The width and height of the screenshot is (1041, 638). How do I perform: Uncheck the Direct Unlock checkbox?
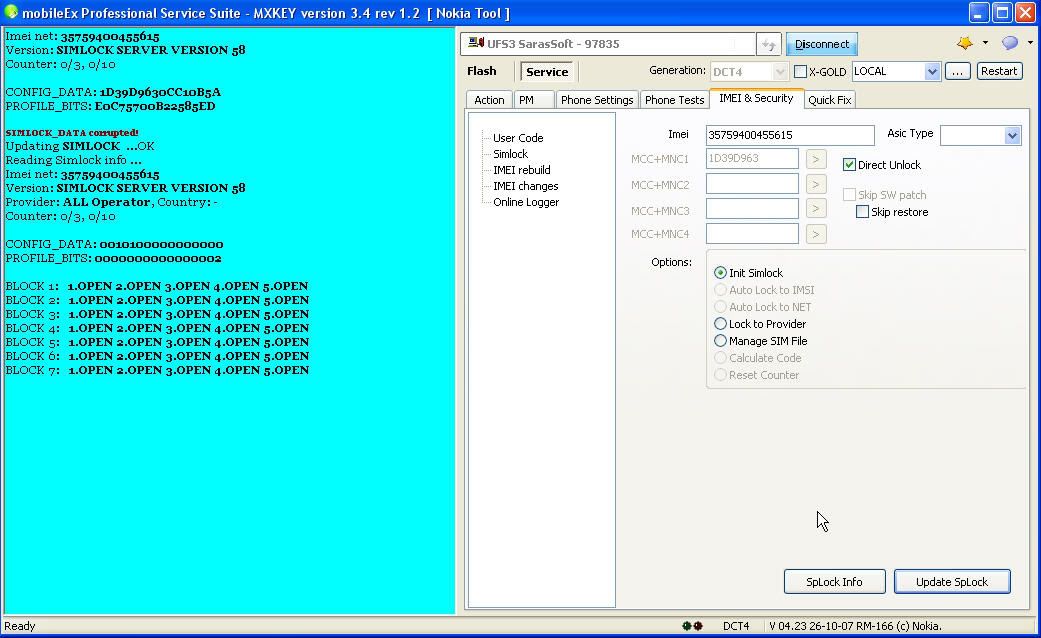[x=849, y=165]
